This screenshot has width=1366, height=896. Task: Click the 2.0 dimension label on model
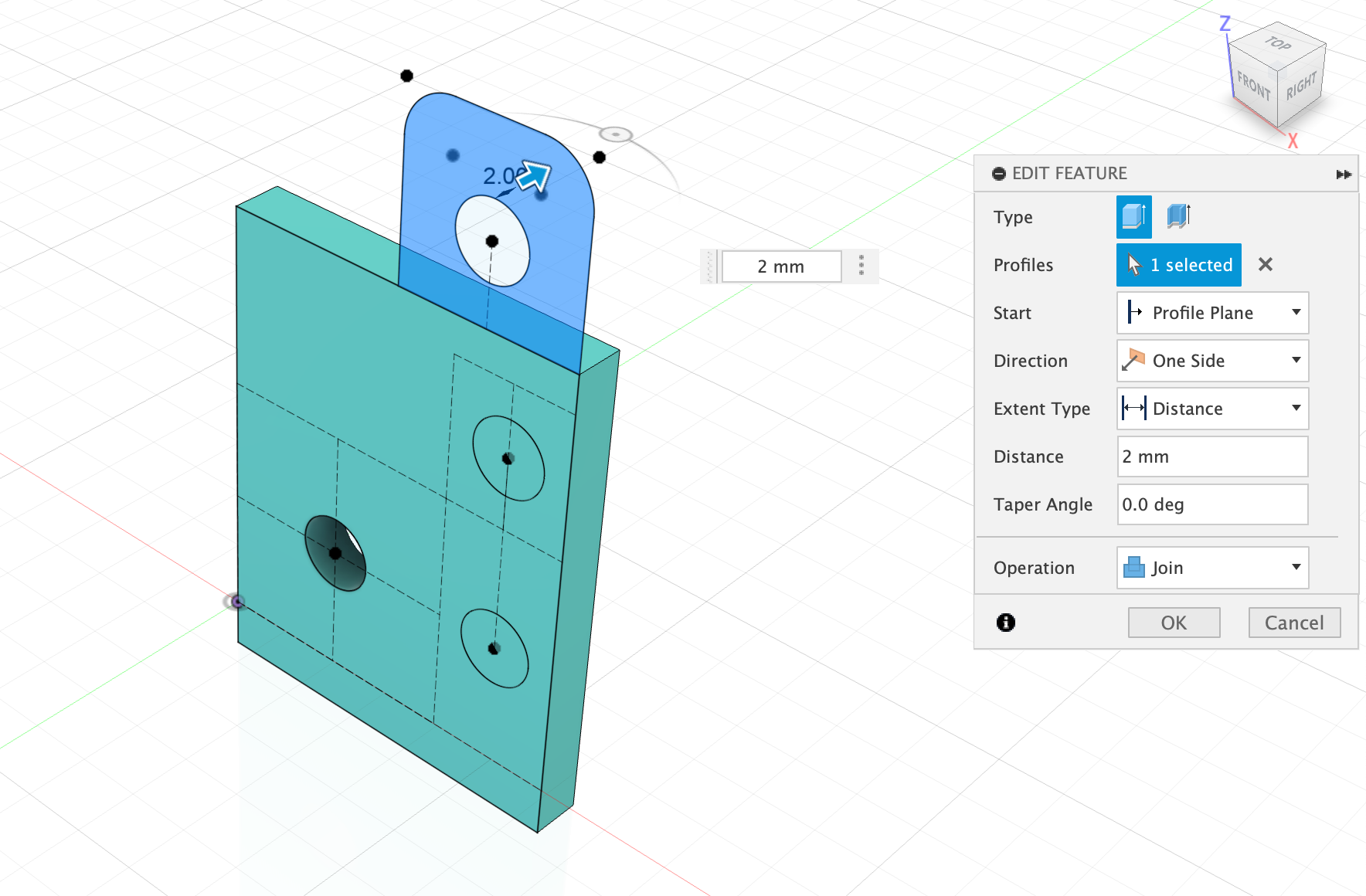[498, 176]
